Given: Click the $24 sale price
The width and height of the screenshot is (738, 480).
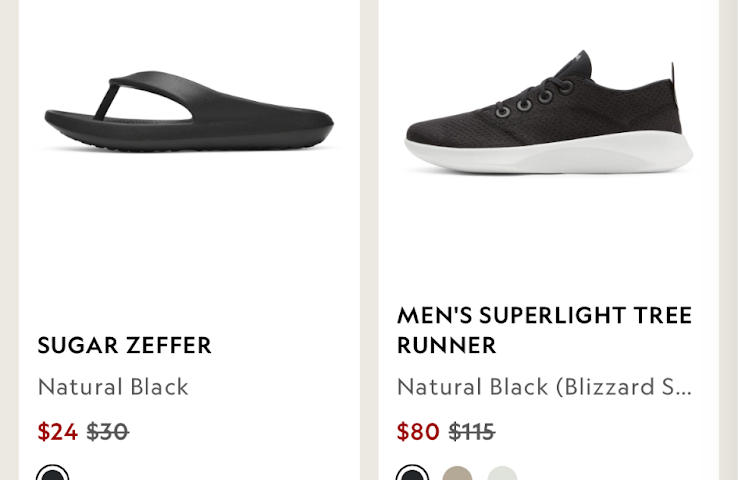Looking at the screenshot, I should (x=57, y=431).
